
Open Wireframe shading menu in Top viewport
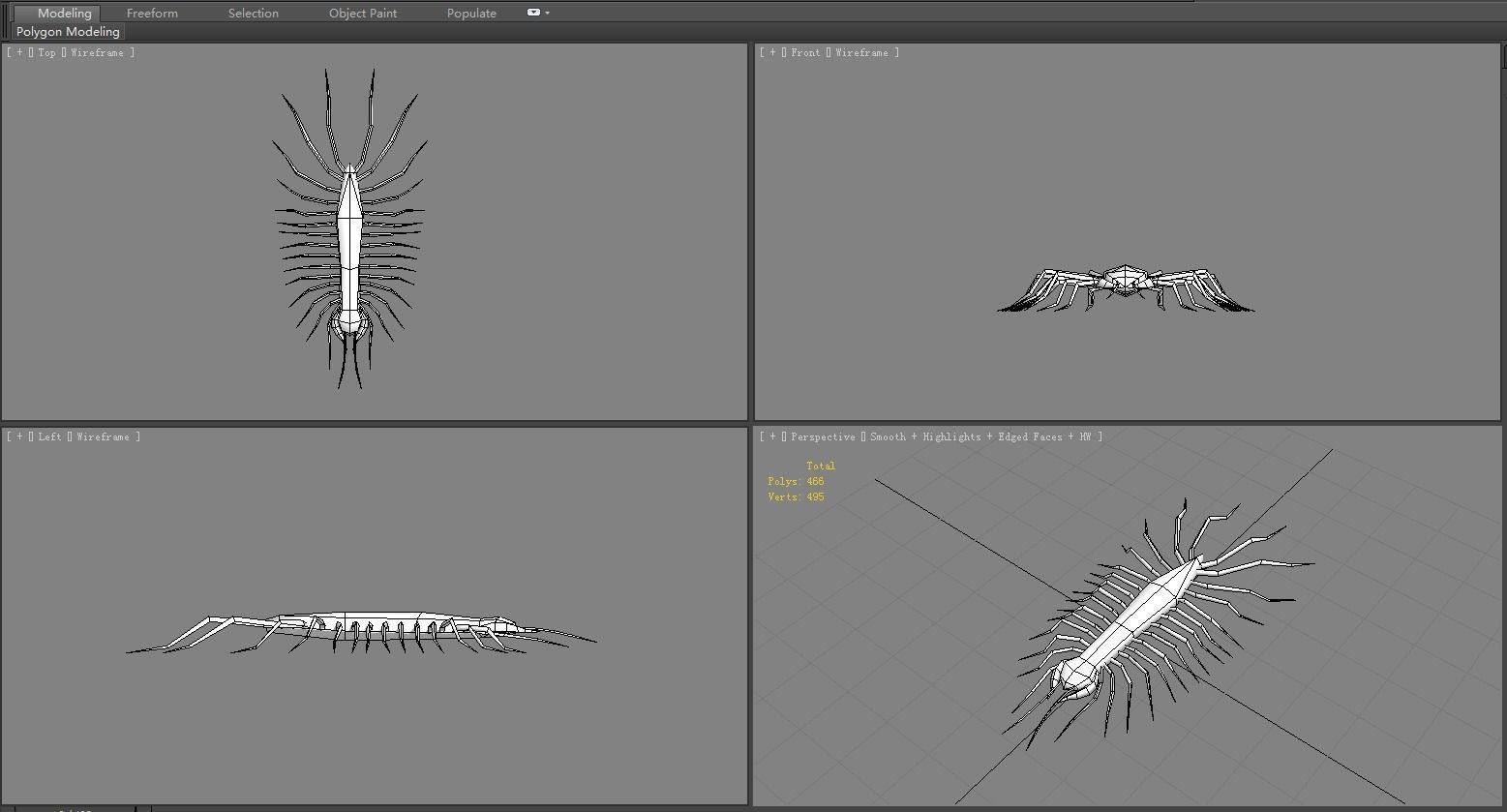97,52
